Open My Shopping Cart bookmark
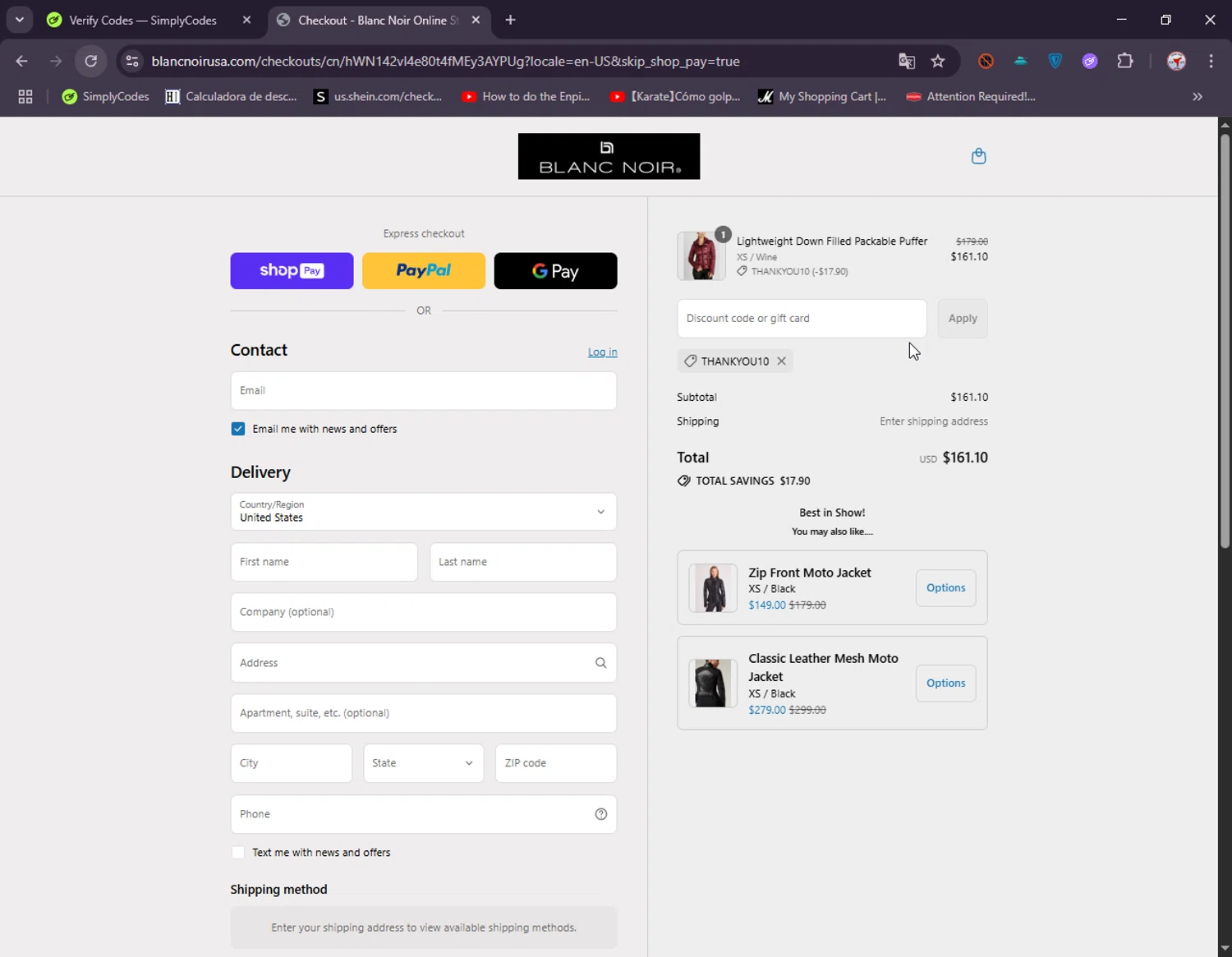Image resolution: width=1232 pixels, height=957 pixels. [822, 96]
